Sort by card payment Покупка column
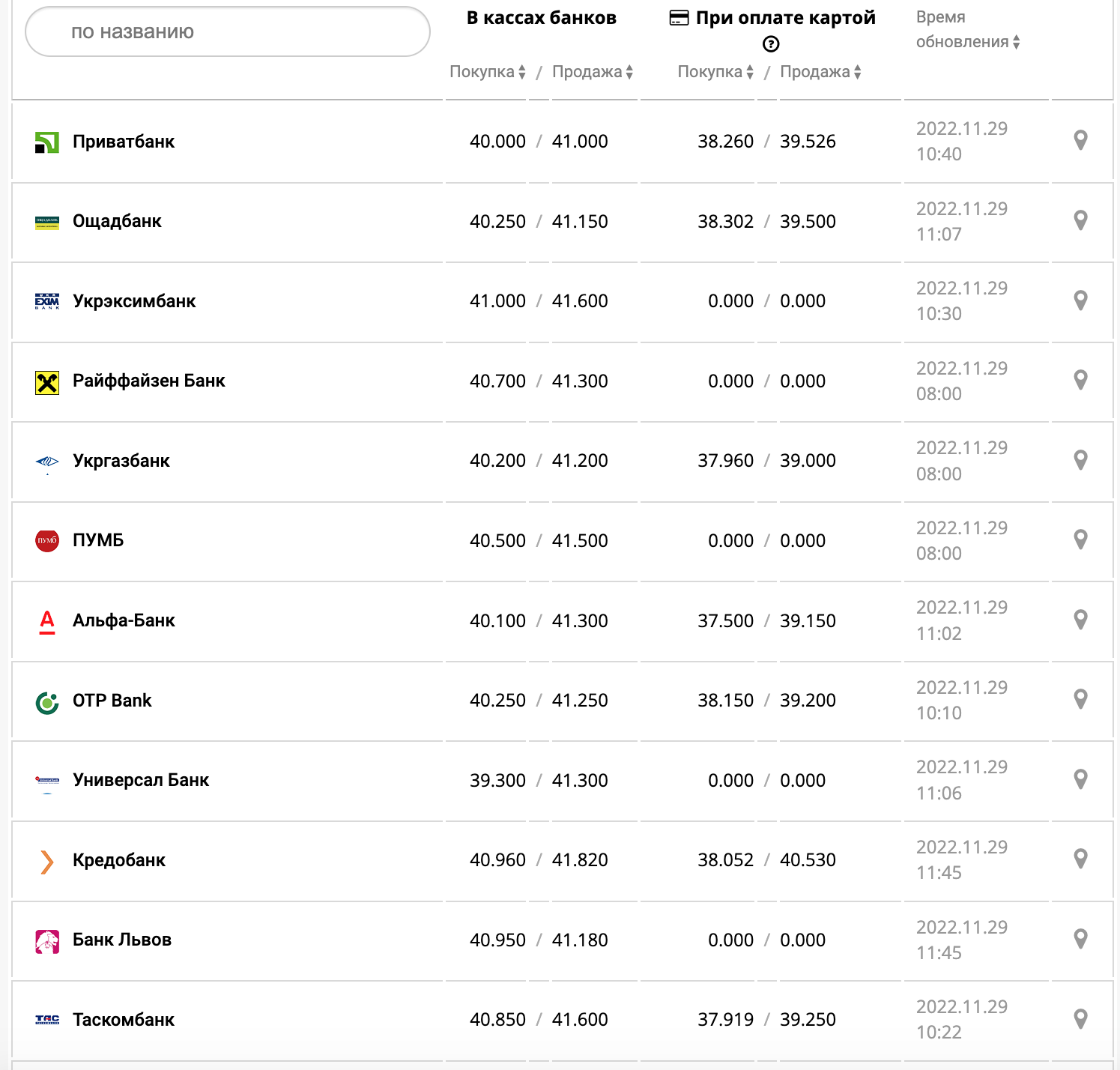 pos(715,72)
